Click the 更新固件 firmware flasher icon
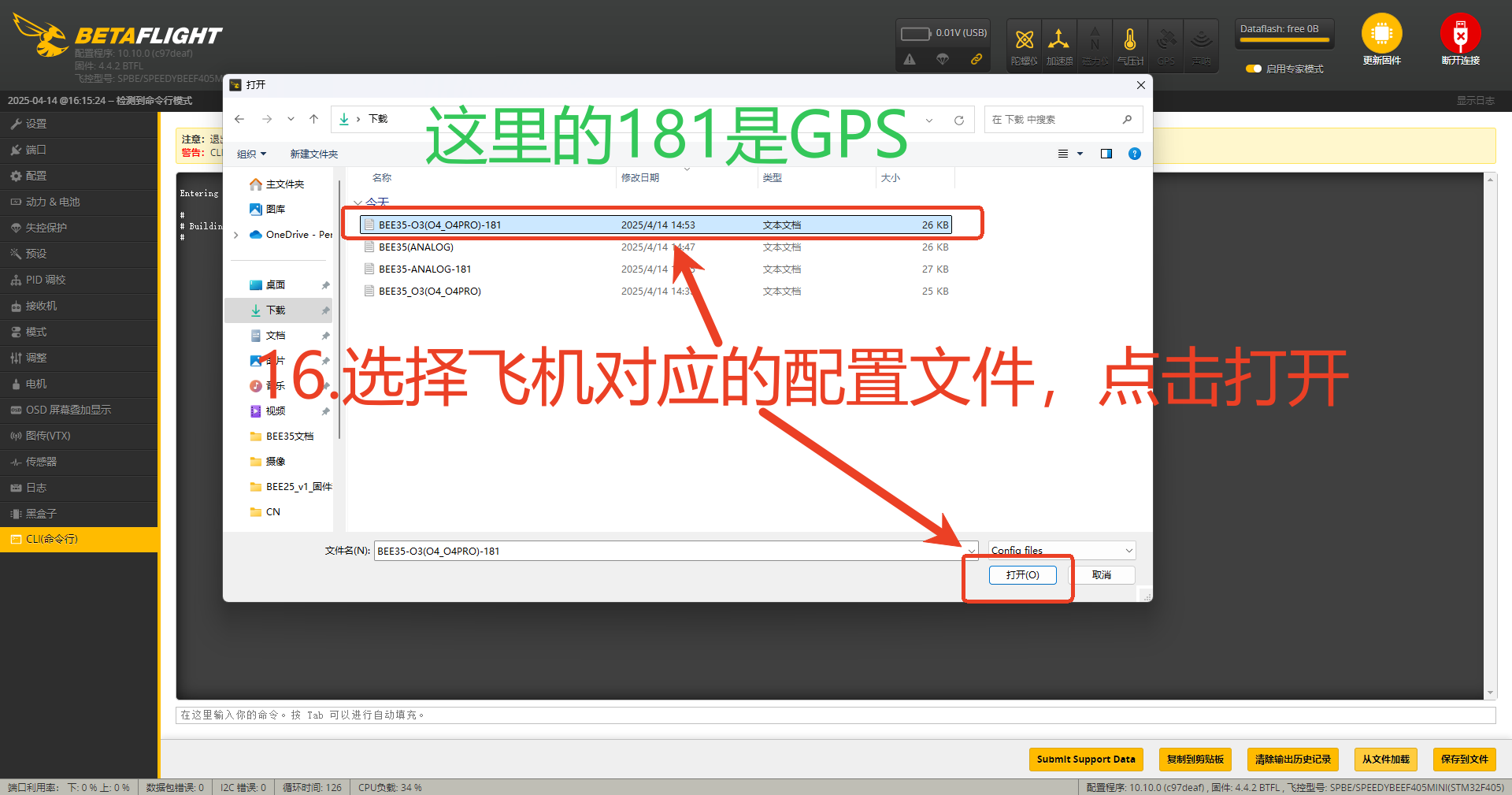1512x795 pixels. pyautogui.click(x=1381, y=34)
